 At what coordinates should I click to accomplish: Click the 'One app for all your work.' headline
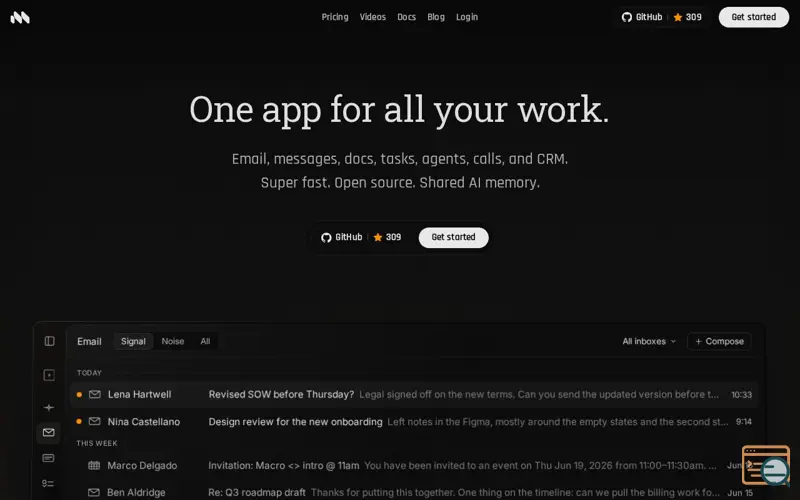point(399,109)
